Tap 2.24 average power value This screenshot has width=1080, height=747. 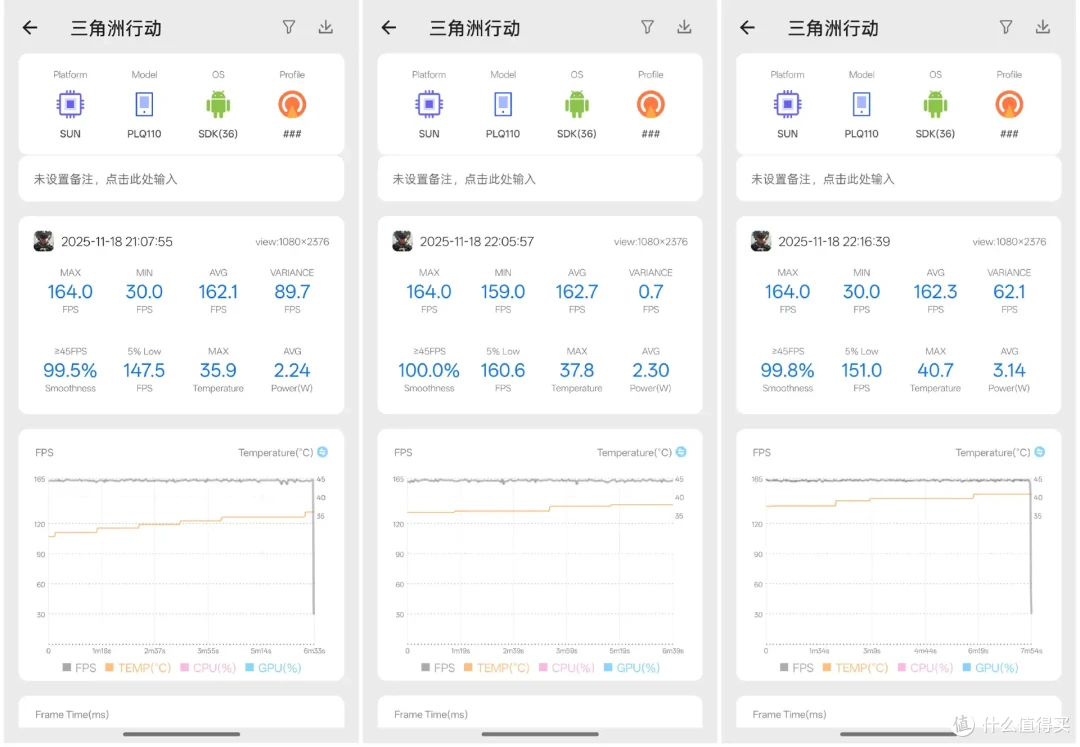point(292,370)
